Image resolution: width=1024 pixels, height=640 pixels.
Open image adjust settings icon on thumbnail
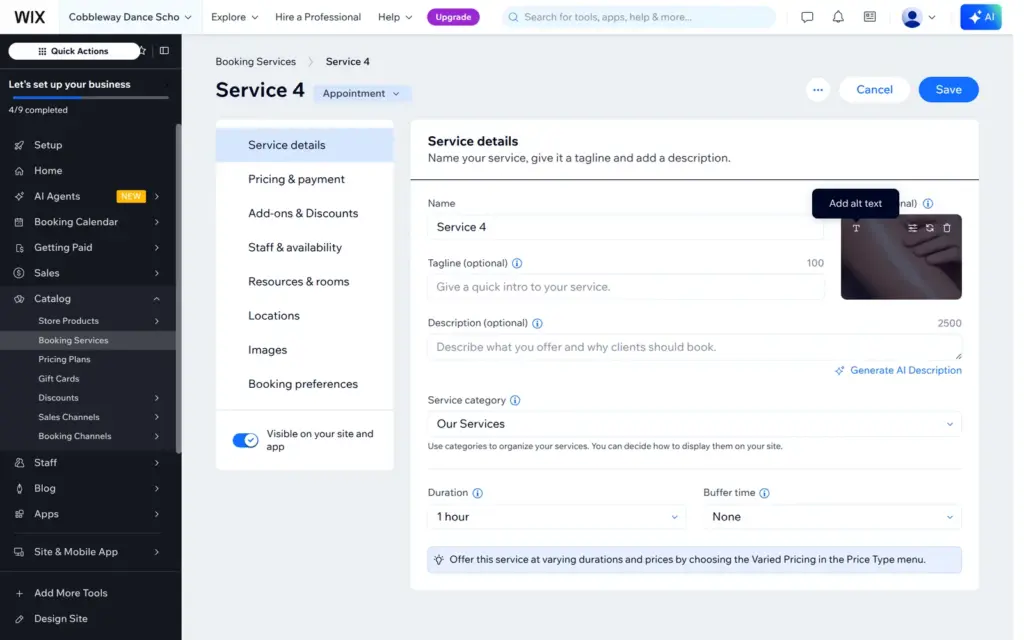pos(912,228)
